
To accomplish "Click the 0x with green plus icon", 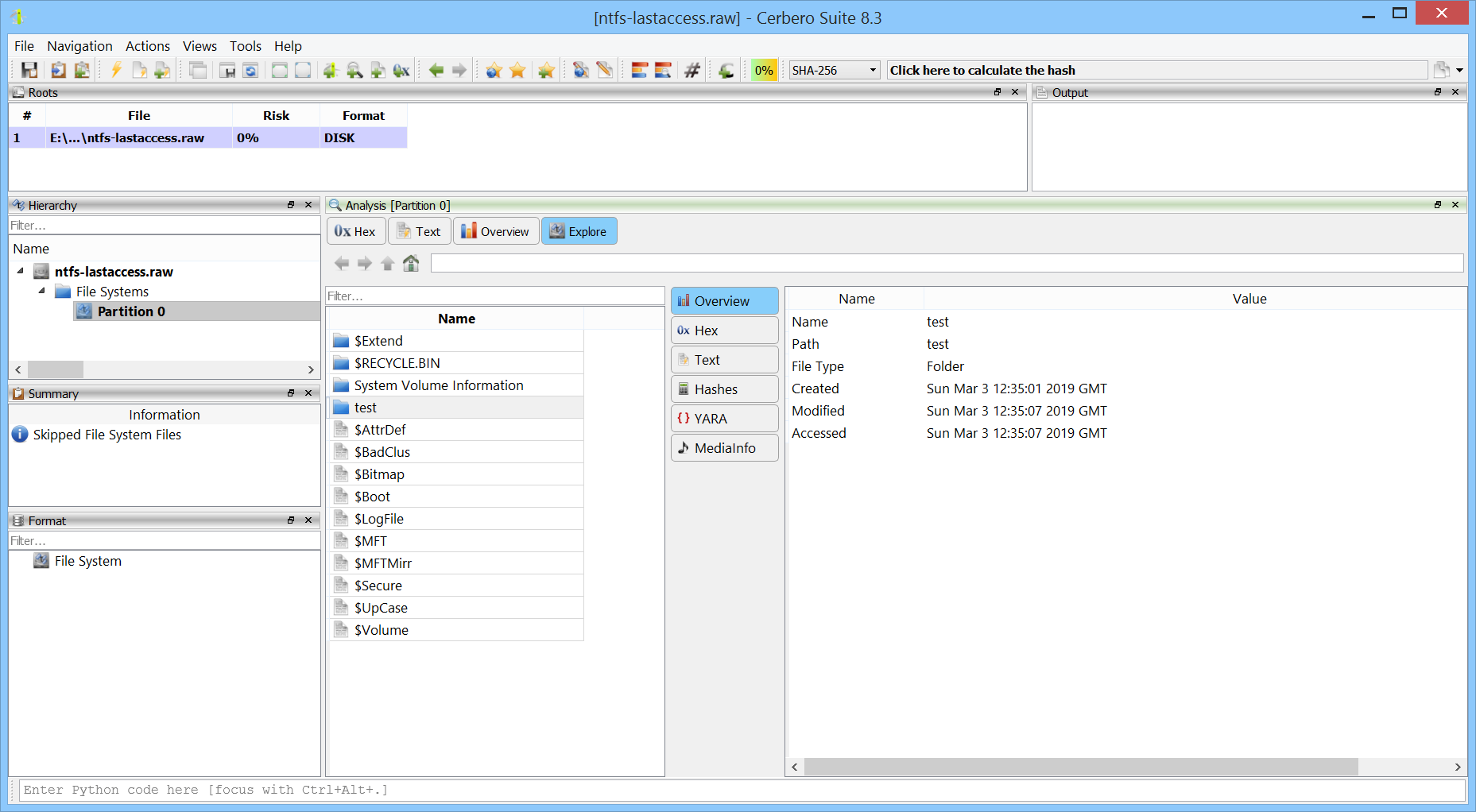I will click(401, 70).
